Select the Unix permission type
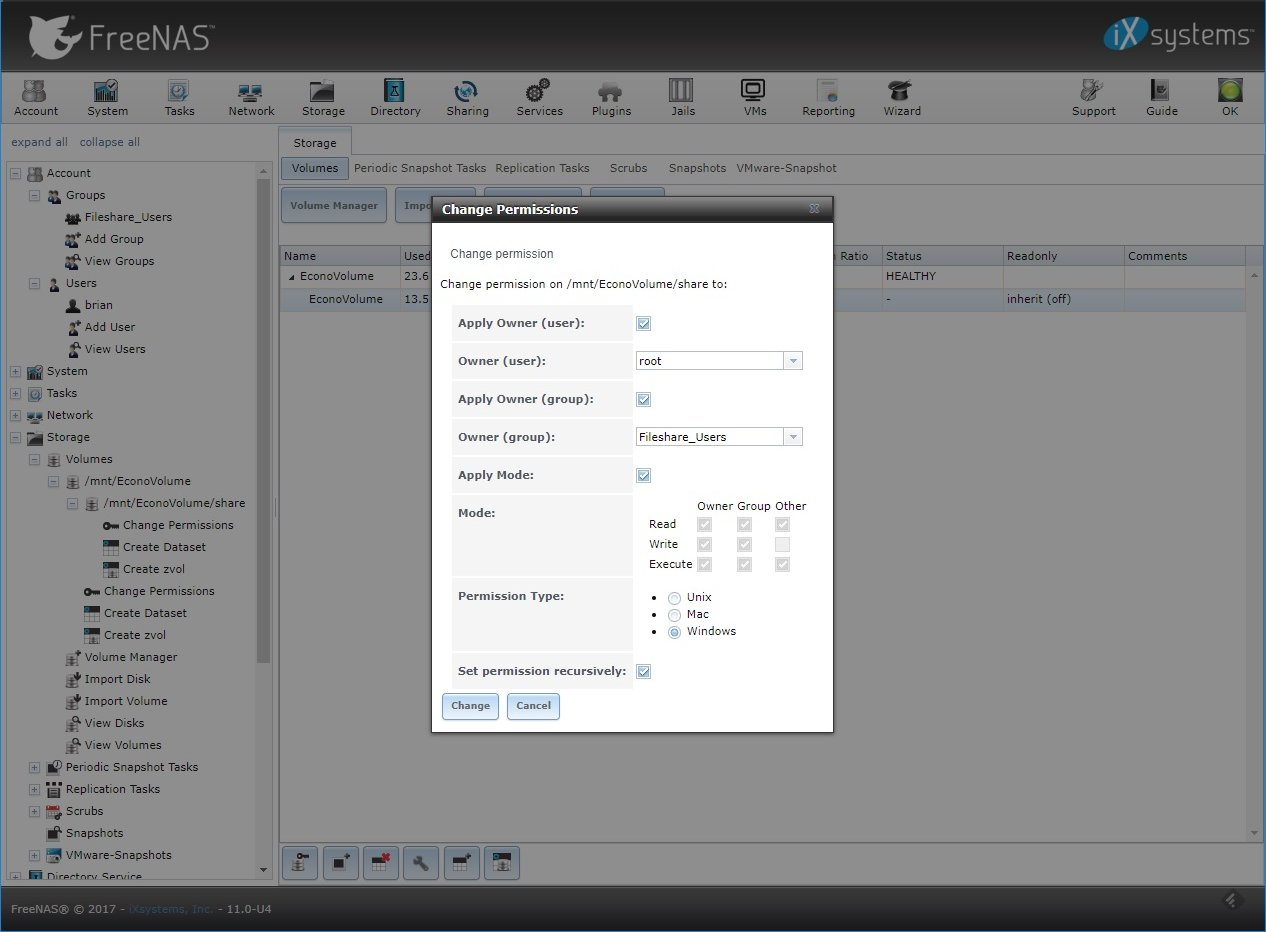 (674, 598)
